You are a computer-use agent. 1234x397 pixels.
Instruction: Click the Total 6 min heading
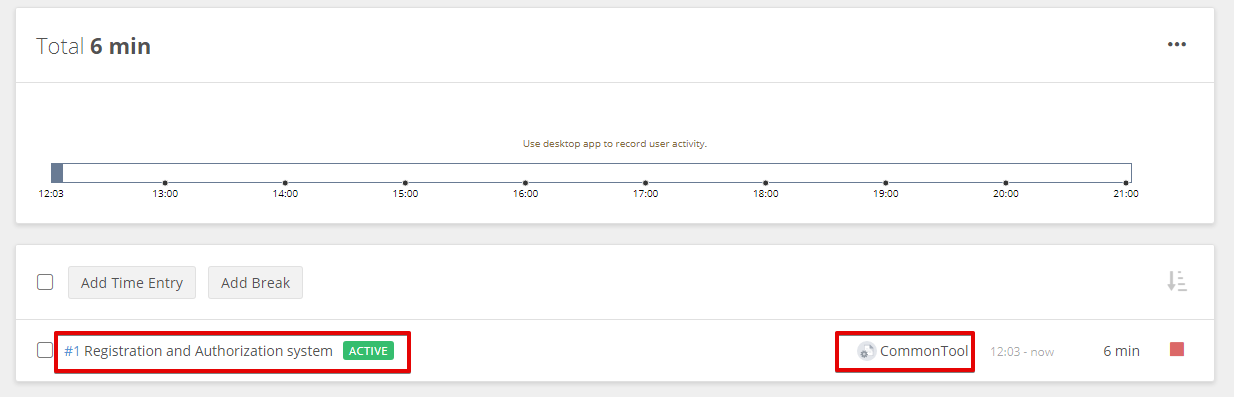tap(93, 46)
